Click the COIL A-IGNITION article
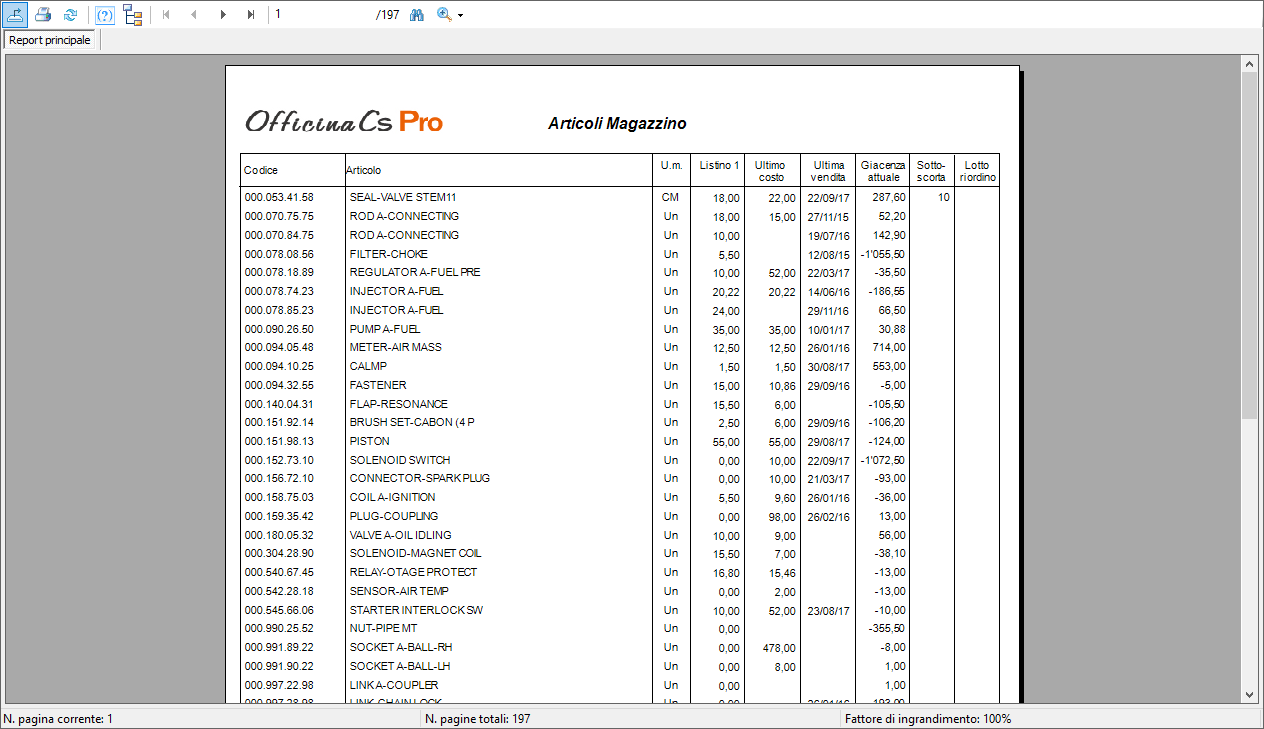Image resolution: width=1264 pixels, height=729 pixels. coord(393,497)
